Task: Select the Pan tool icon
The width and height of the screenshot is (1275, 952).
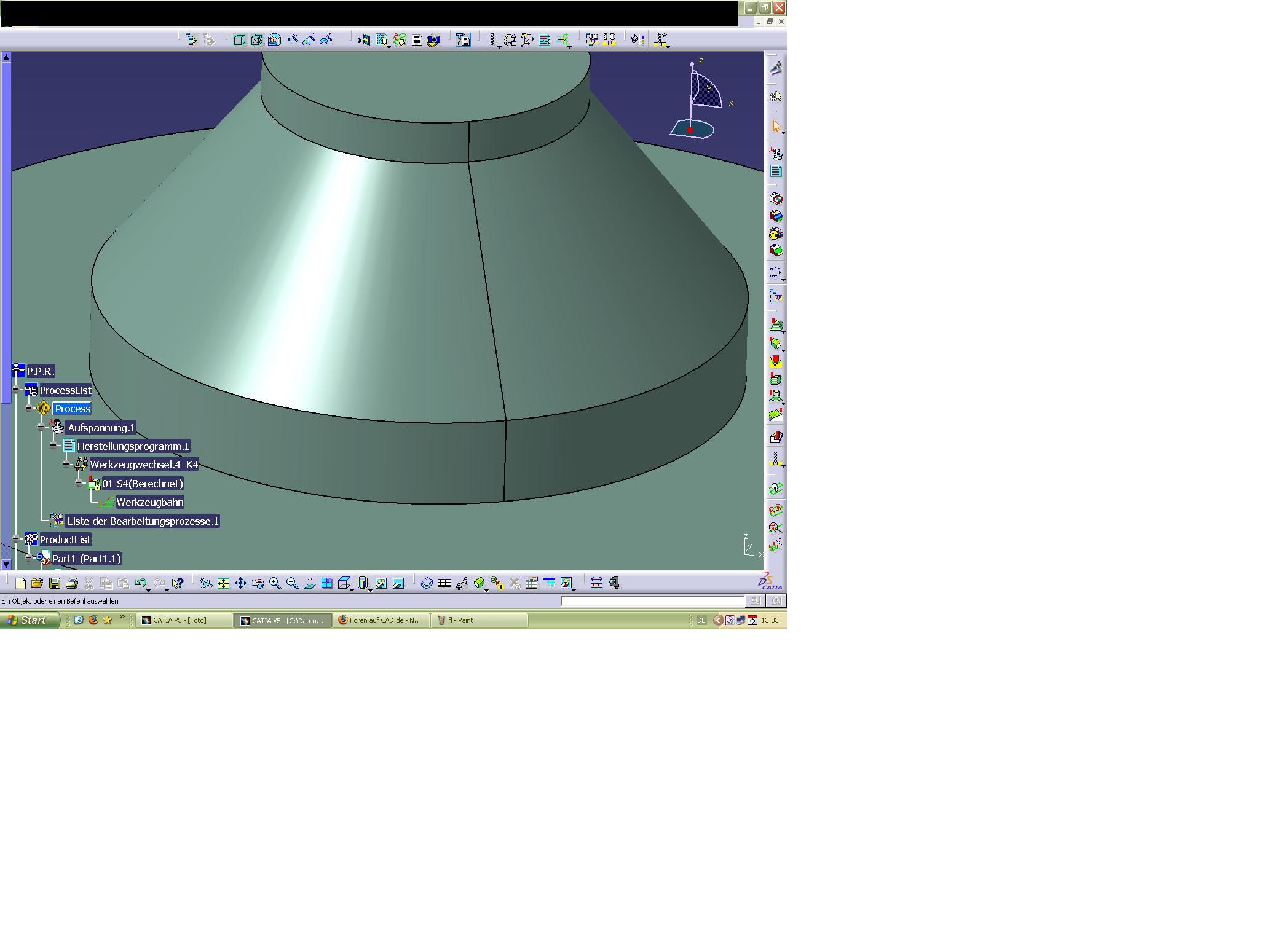Action: 240,583
